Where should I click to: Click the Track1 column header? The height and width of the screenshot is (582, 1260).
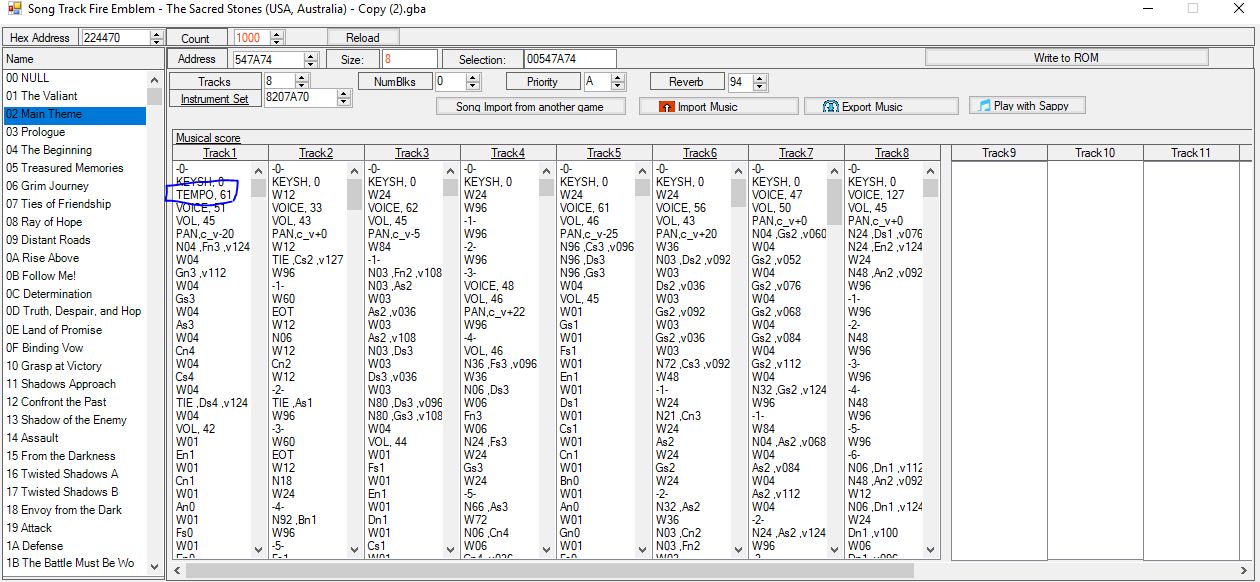(220, 153)
